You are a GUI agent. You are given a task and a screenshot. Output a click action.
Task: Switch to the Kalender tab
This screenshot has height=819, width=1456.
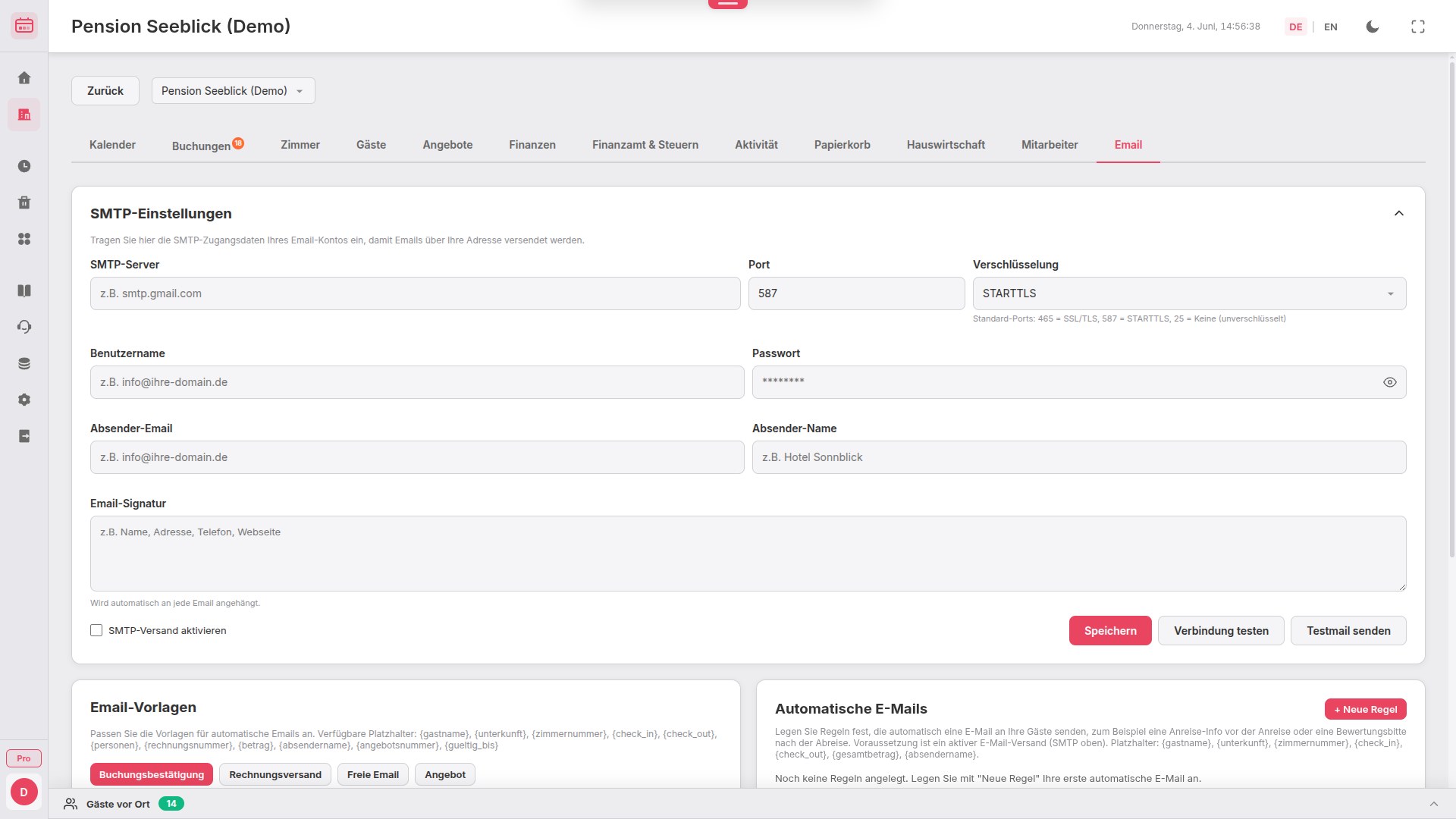click(112, 145)
